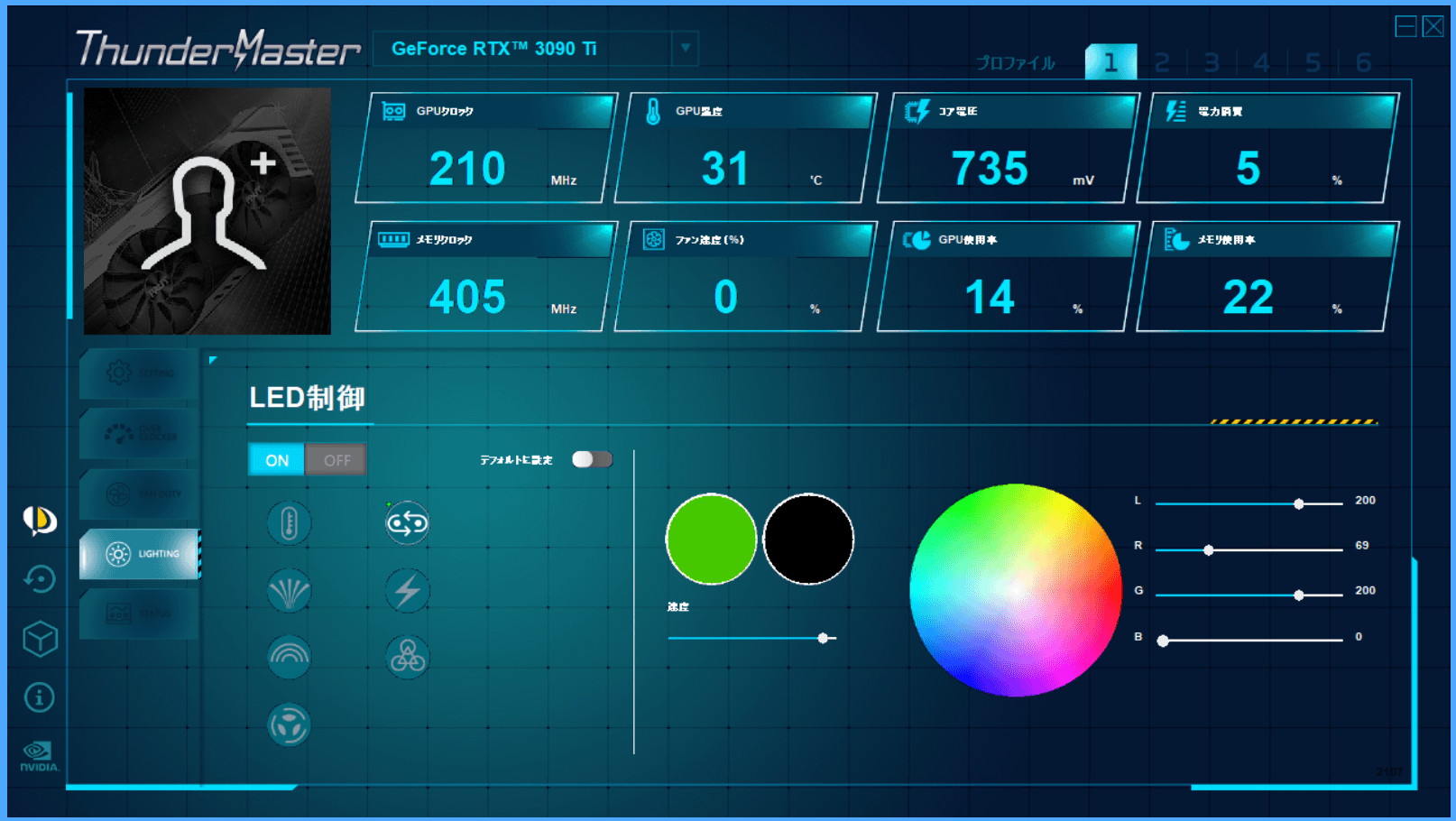This screenshot has height=821, width=1456.
Task: Click the Palit logo in left sidebar
Action: [x=40, y=520]
